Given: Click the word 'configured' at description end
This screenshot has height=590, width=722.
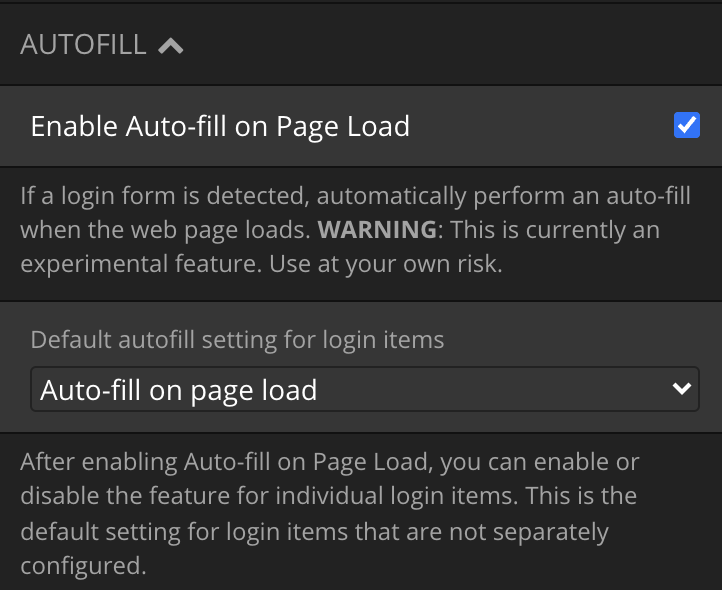Looking at the screenshot, I should (83, 566).
